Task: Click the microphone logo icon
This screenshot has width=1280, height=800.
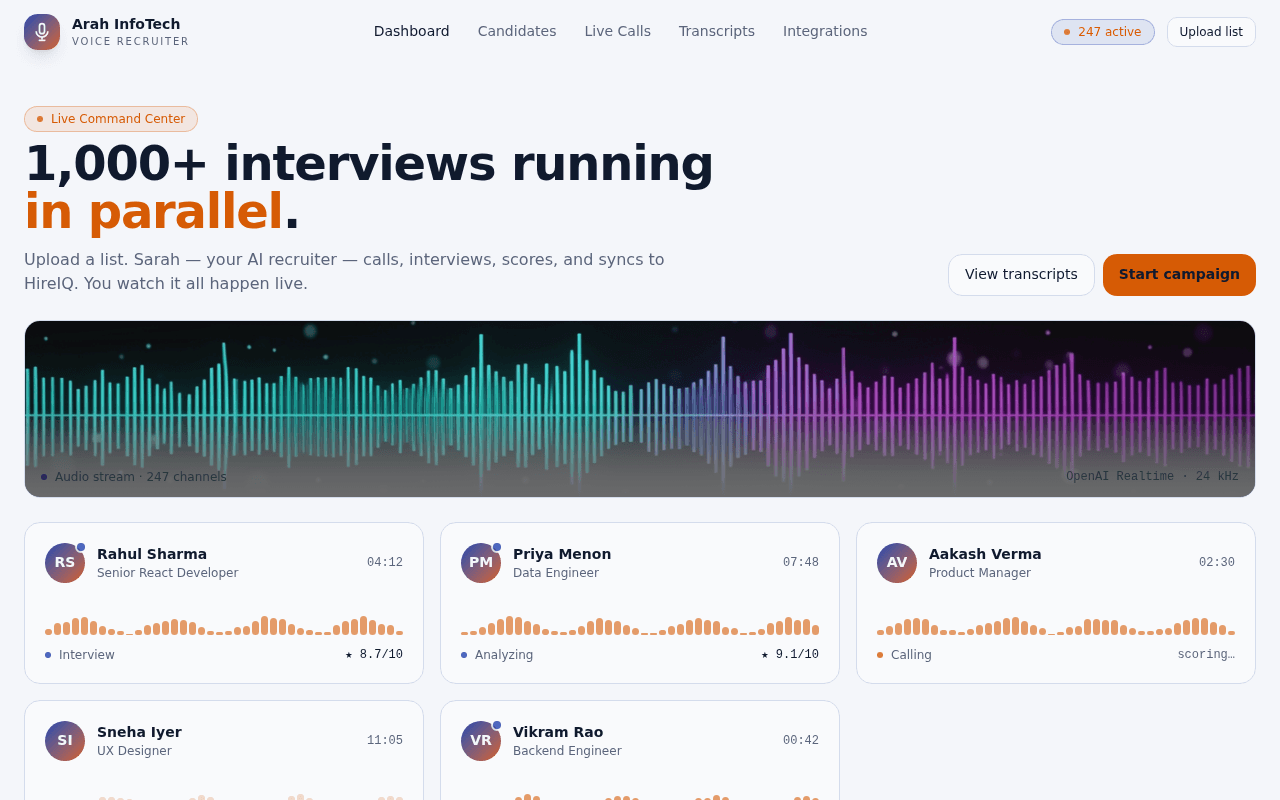Action: pos(42,32)
